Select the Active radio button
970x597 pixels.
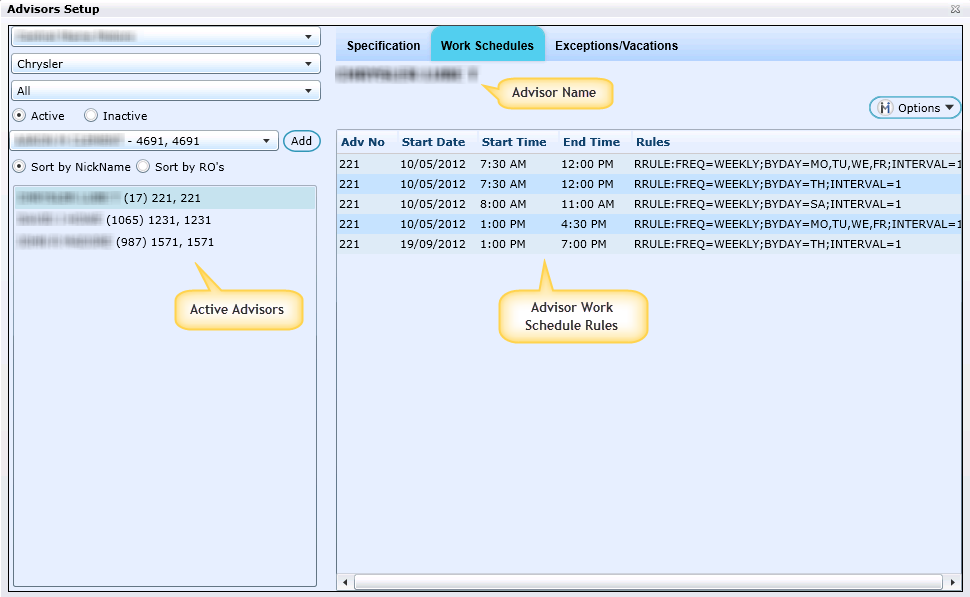19,116
